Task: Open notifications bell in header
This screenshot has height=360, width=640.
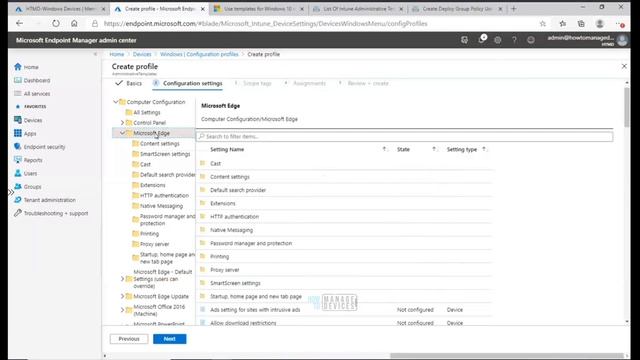Action: tap(482, 40)
